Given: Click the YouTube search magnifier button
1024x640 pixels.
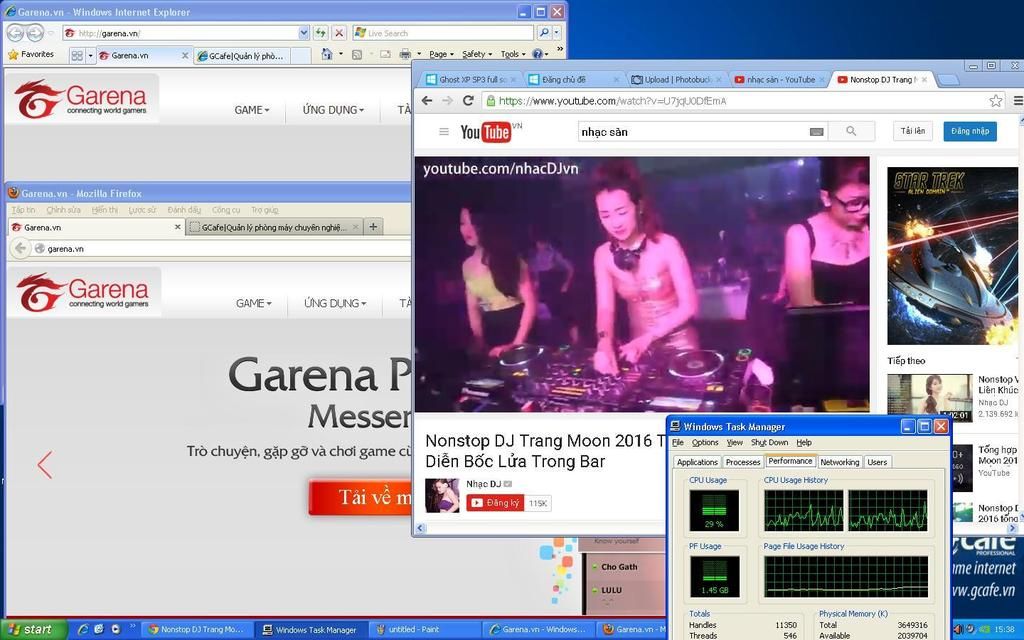Looking at the screenshot, I should coord(851,131).
